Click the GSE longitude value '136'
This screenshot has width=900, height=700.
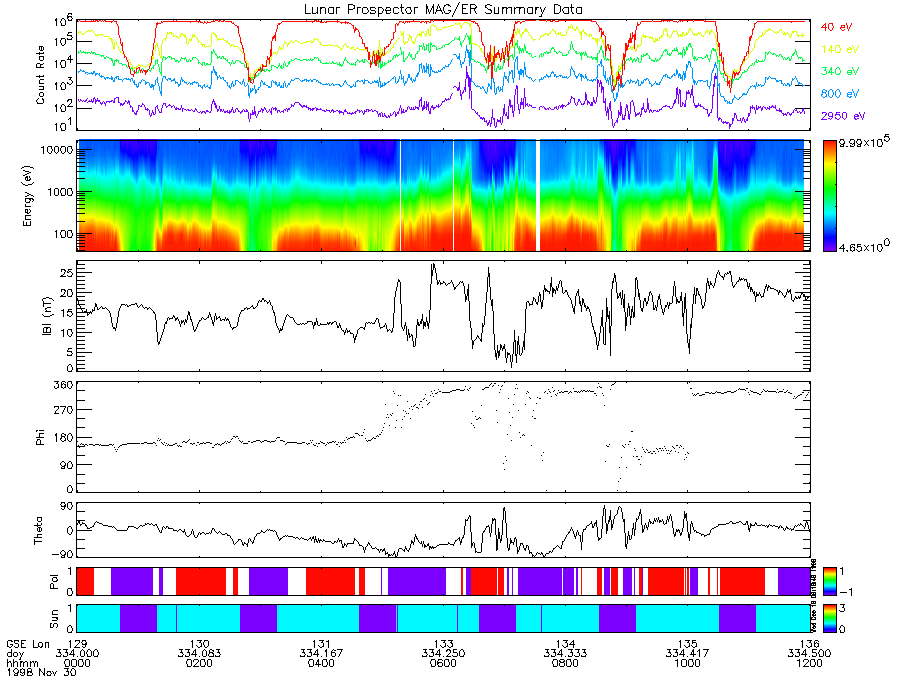809,644
